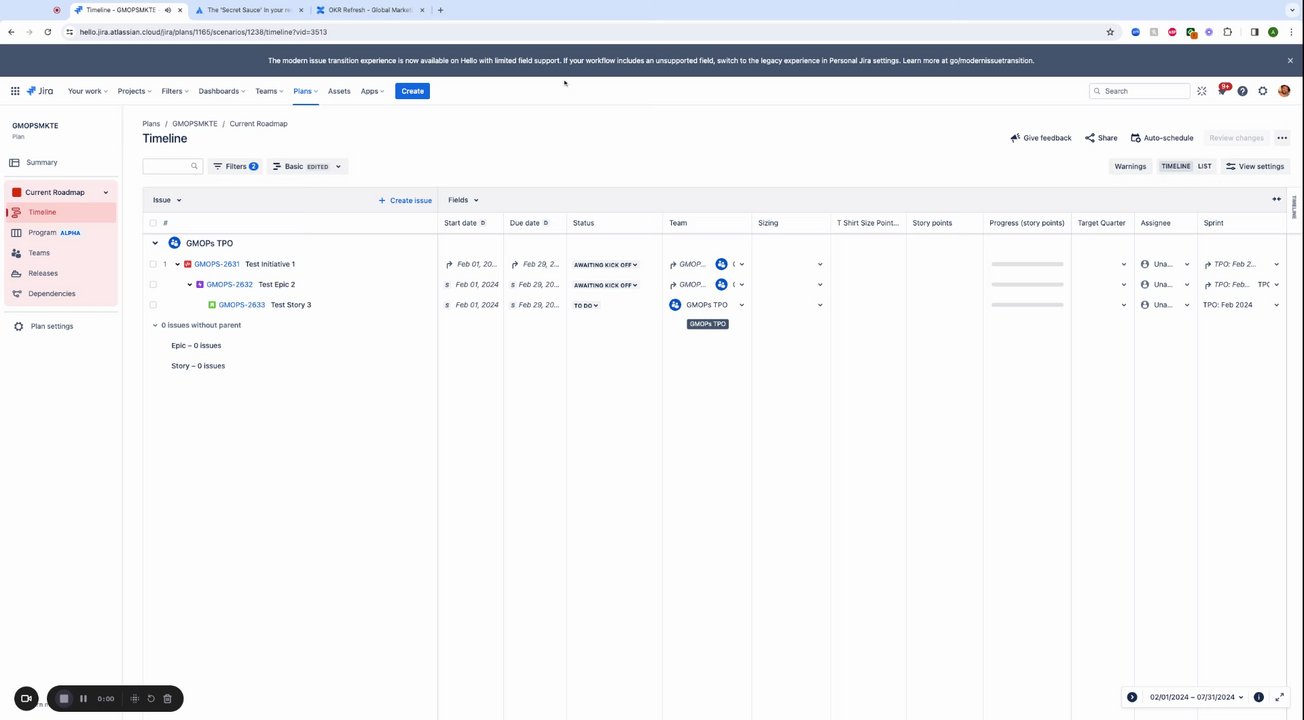This screenshot has width=1304, height=720.
Task: Toggle the select-all checkbox in header
Action: pos(153,223)
